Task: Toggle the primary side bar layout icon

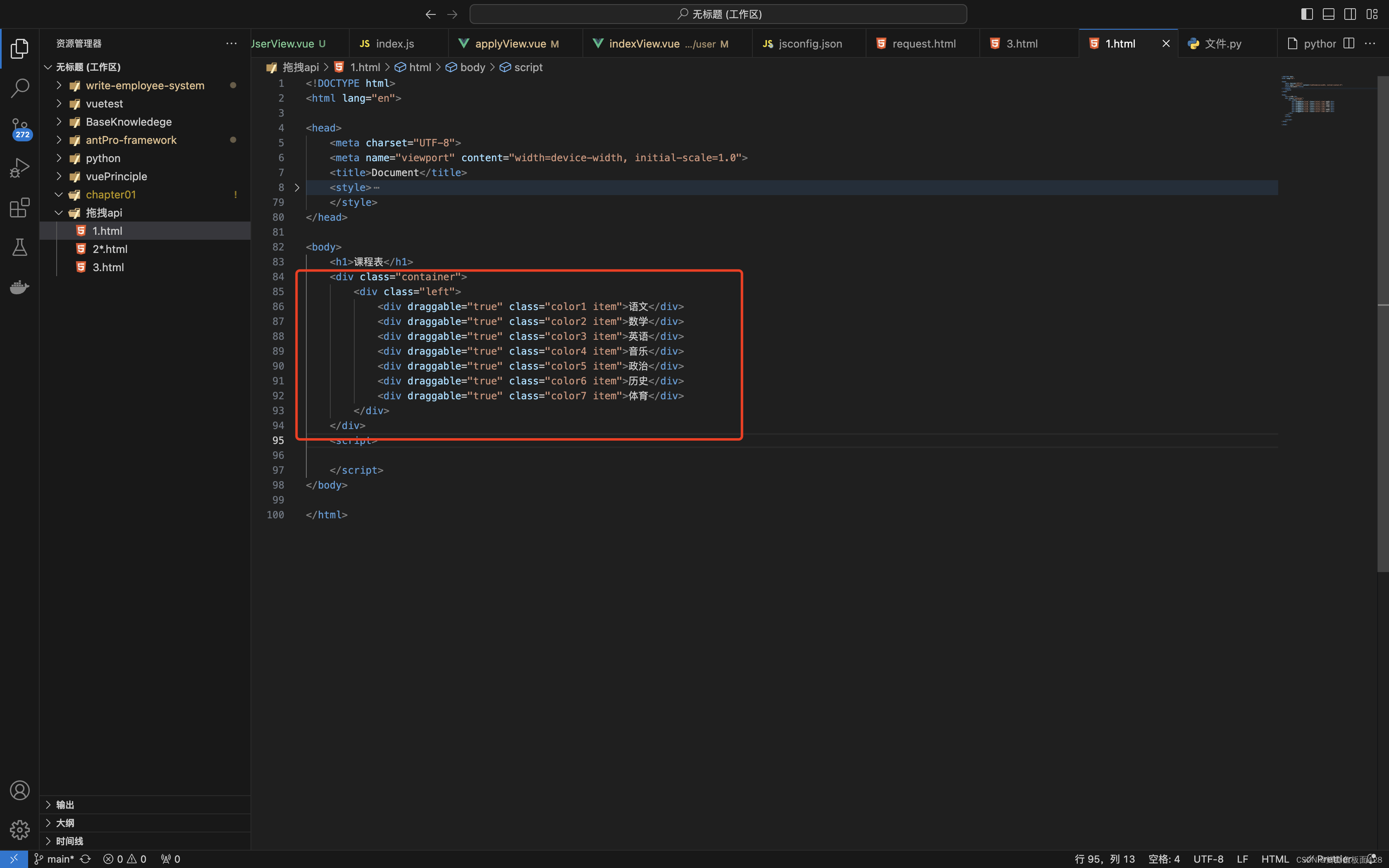Action: [1307, 14]
